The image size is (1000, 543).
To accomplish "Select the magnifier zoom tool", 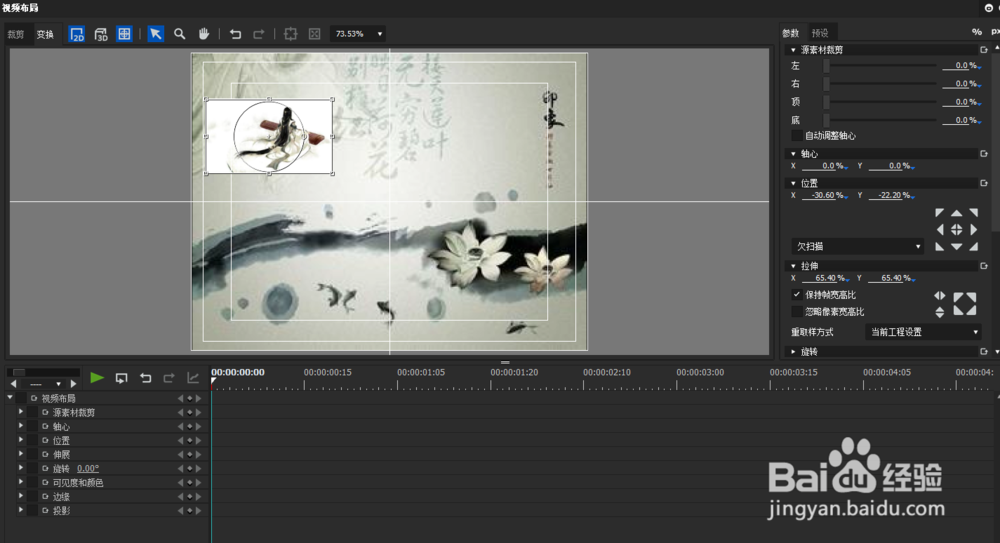I will [180, 34].
